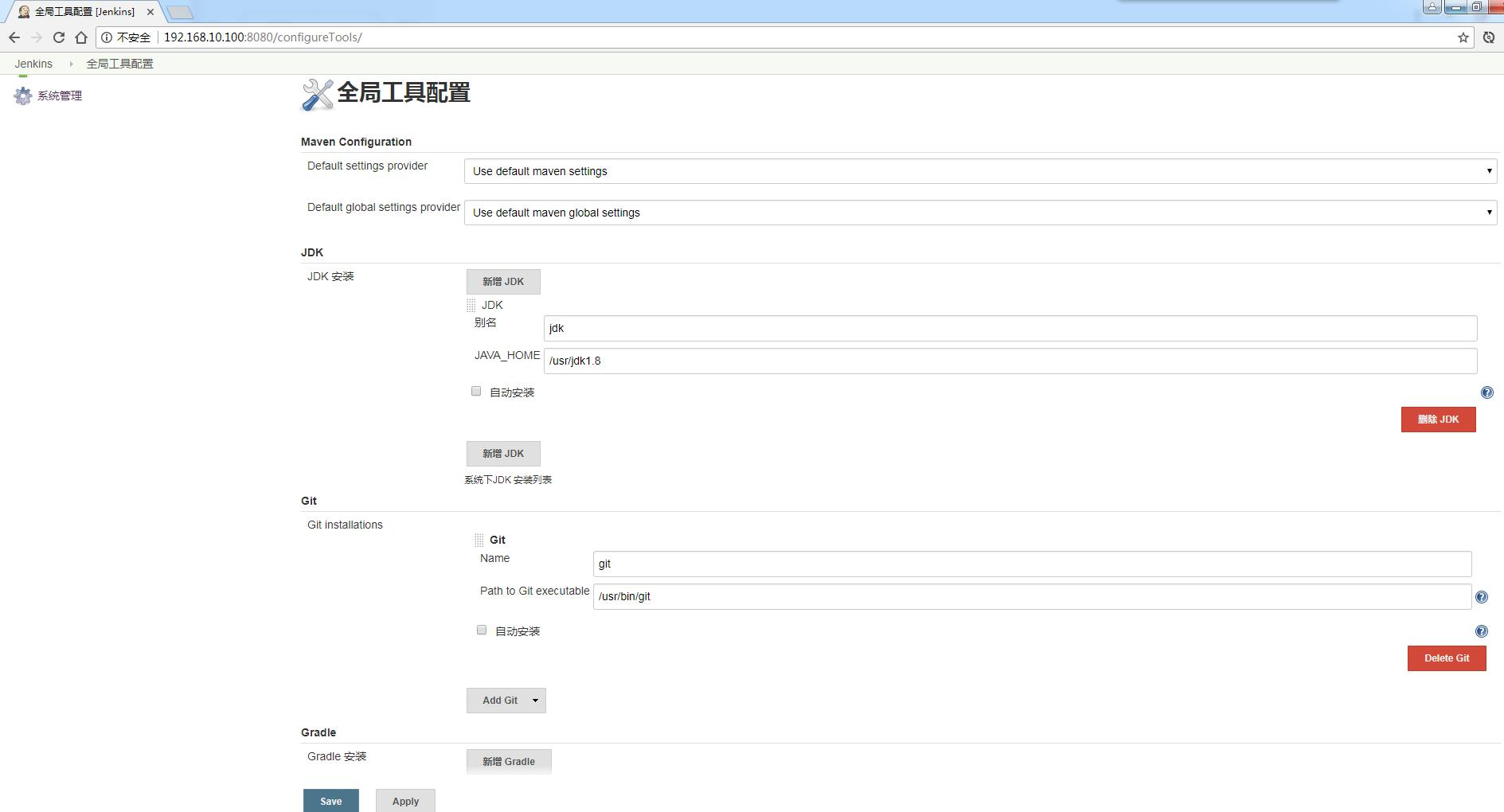The width and height of the screenshot is (1504, 812).
Task: Edit the Path to Git executable field
Action: point(1032,596)
